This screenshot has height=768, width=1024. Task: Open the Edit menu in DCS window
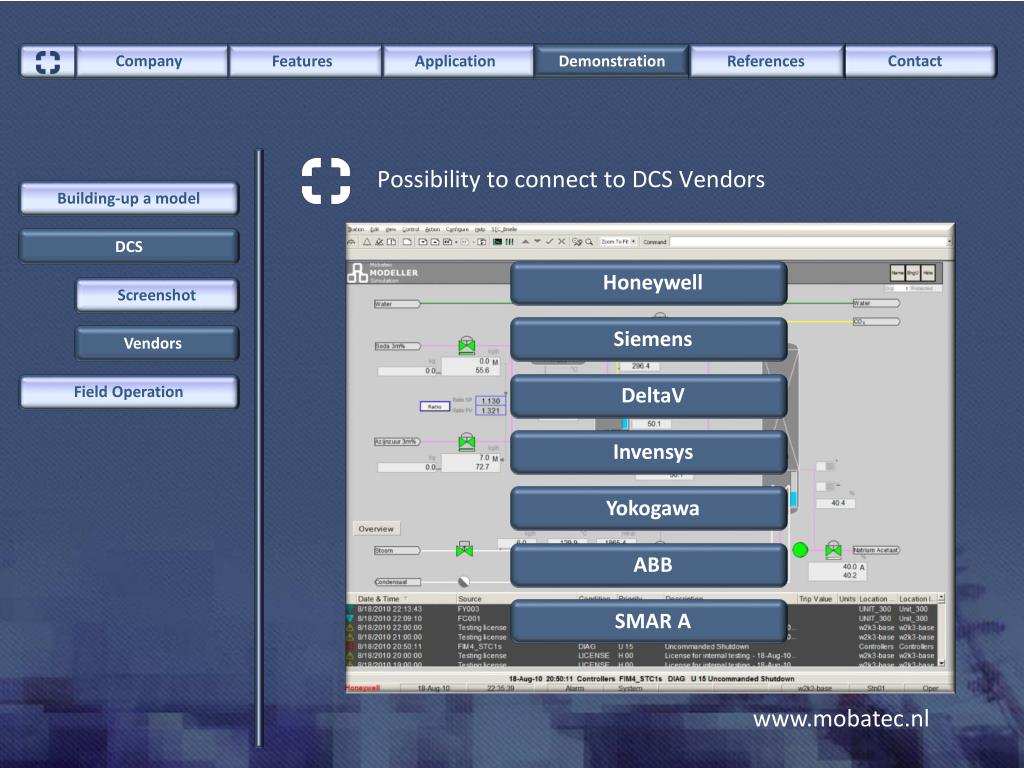tap(375, 229)
